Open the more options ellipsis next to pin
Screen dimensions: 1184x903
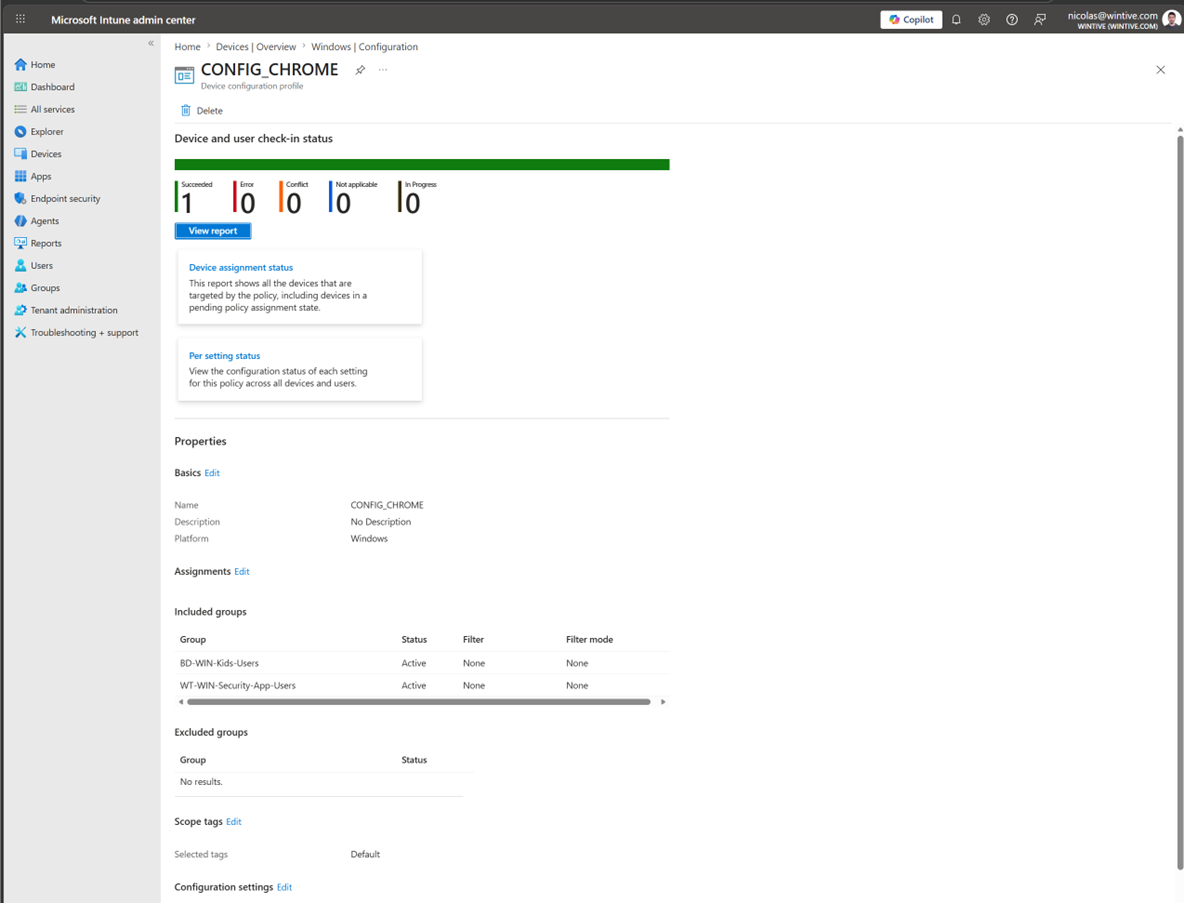[x=383, y=69]
